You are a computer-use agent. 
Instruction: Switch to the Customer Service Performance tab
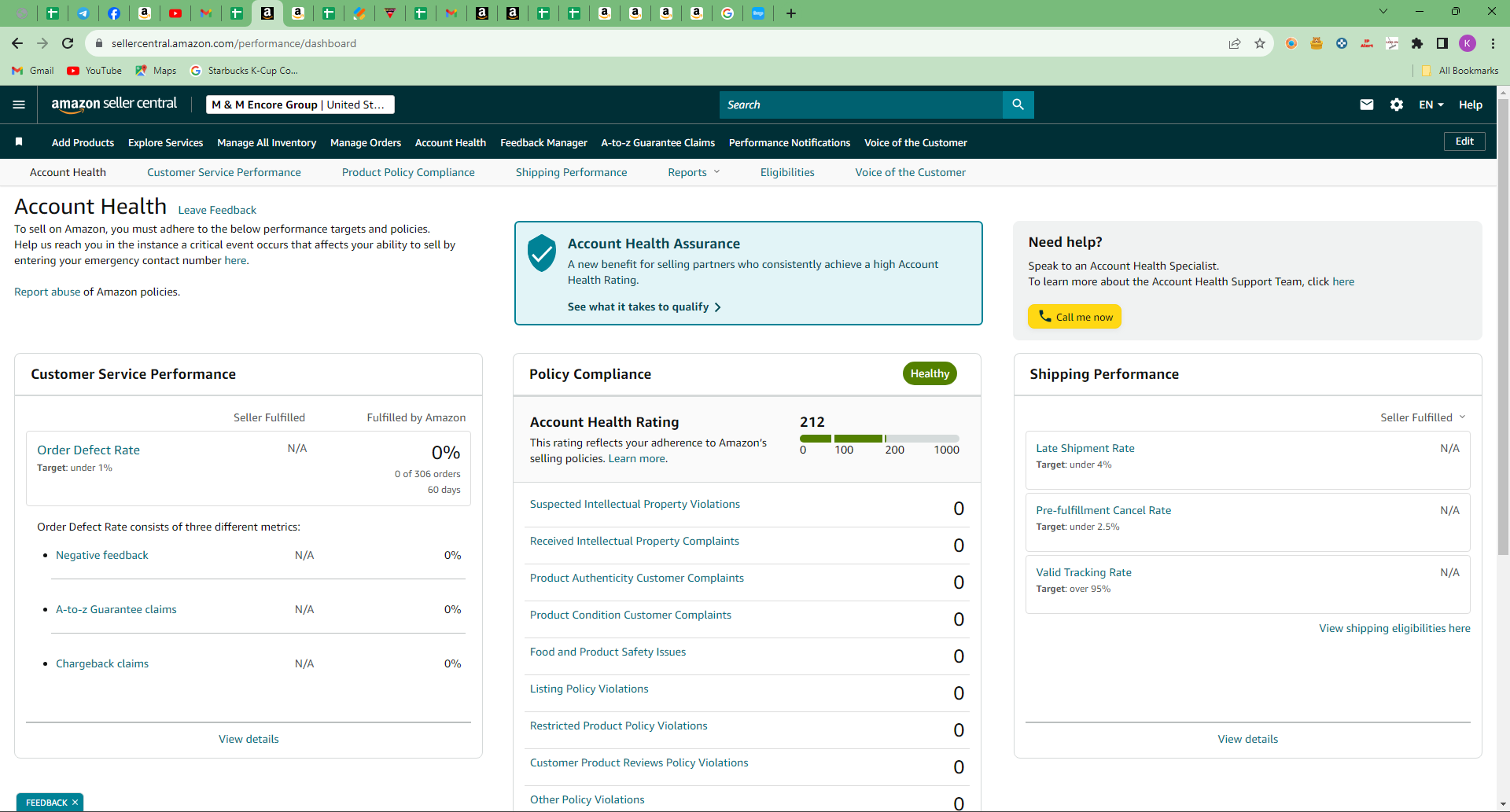tap(224, 172)
